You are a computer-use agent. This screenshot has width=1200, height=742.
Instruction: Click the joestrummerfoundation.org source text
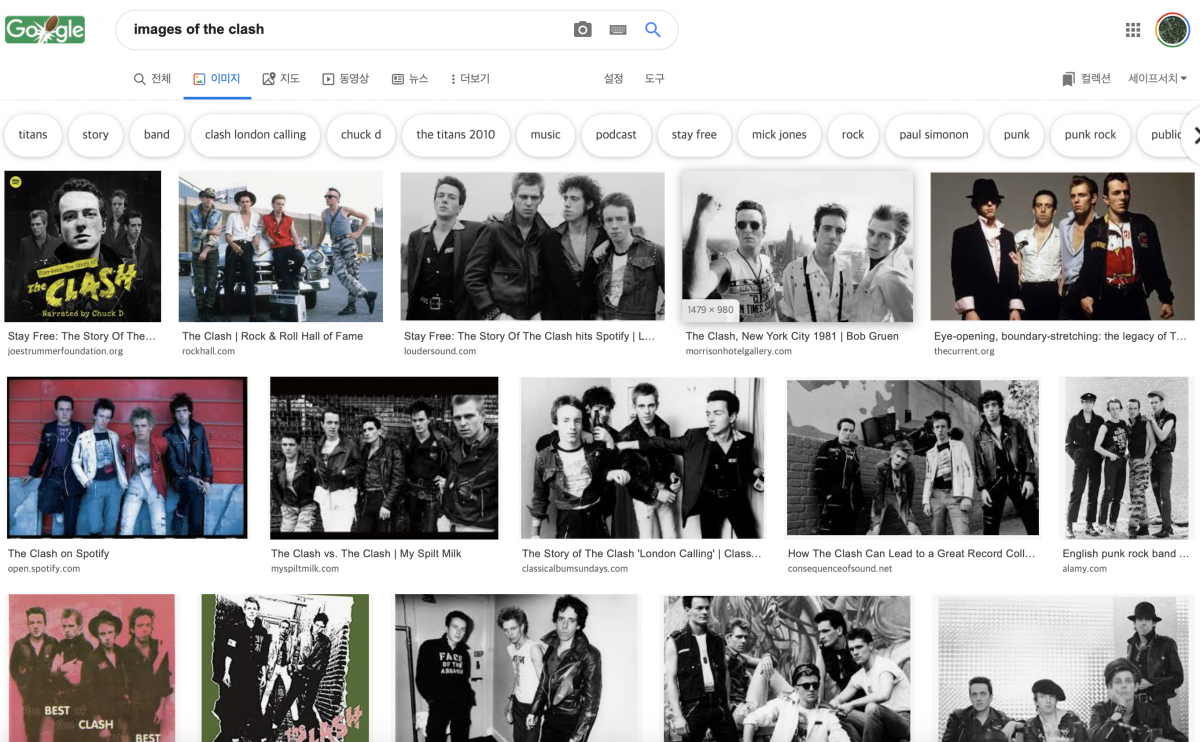pyautogui.click(x=65, y=351)
